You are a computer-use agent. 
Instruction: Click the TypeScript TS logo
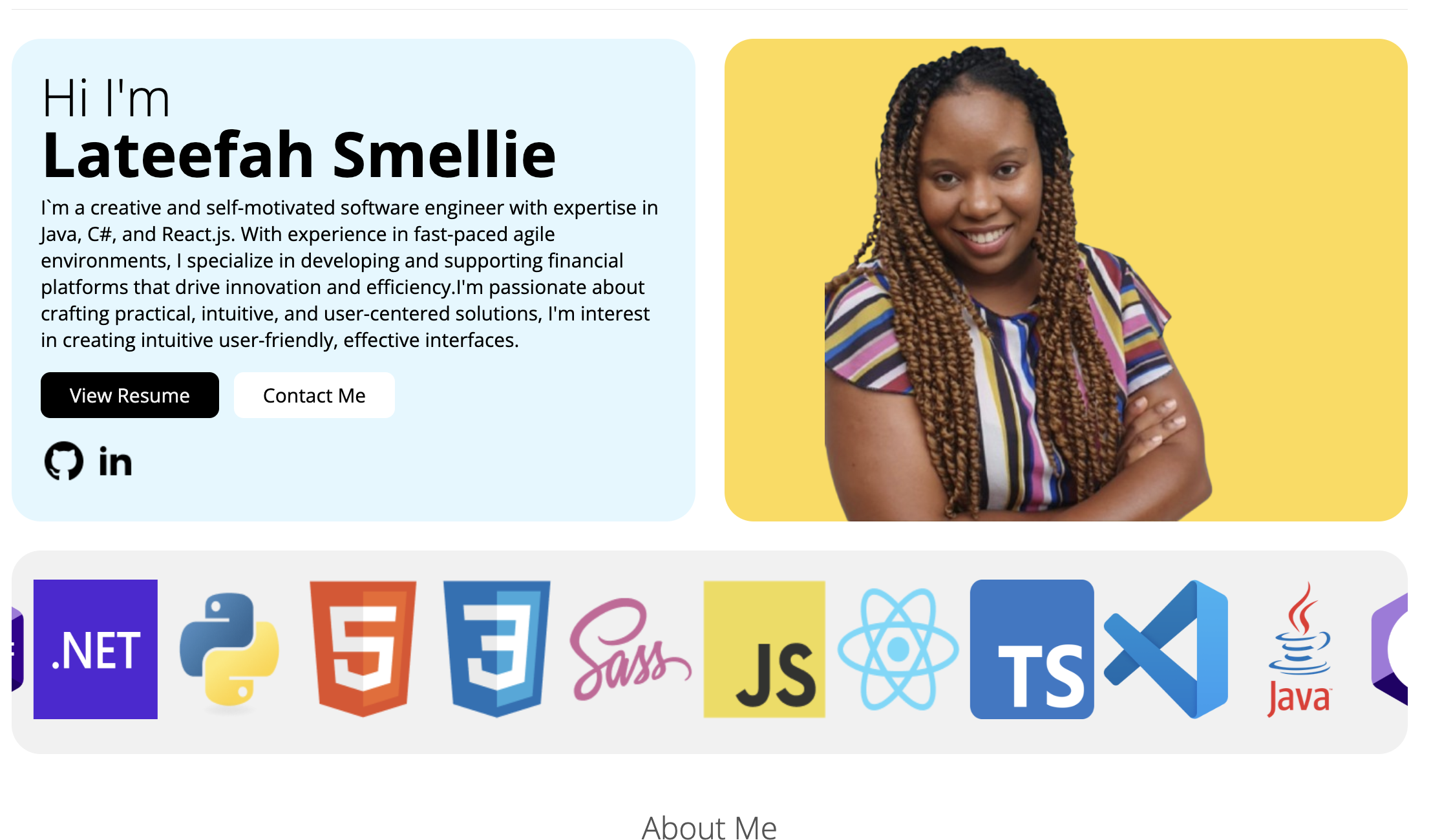pos(1032,649)
